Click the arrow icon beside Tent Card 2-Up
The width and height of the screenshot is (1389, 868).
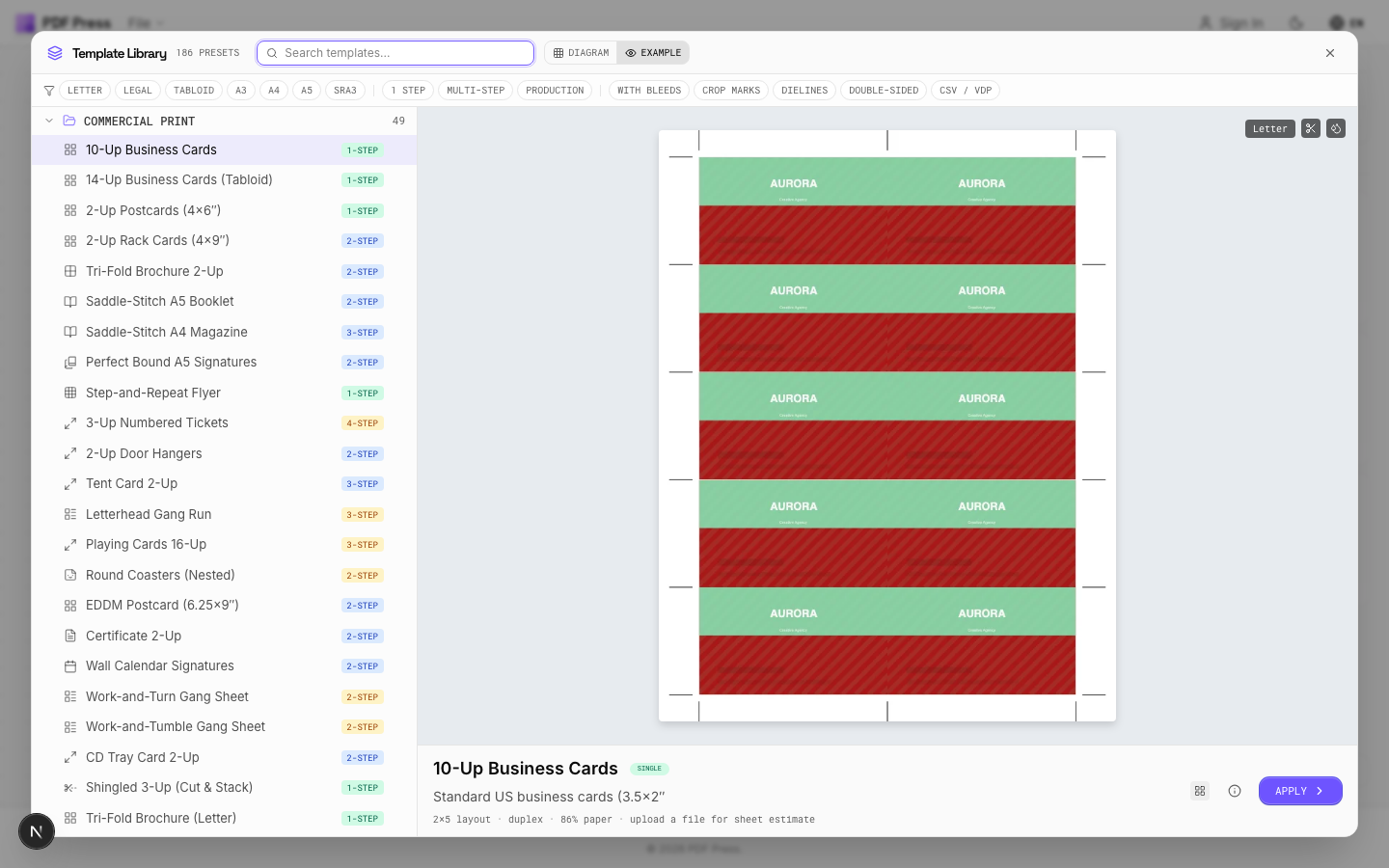pyautogui.click(x=70, y=484)
